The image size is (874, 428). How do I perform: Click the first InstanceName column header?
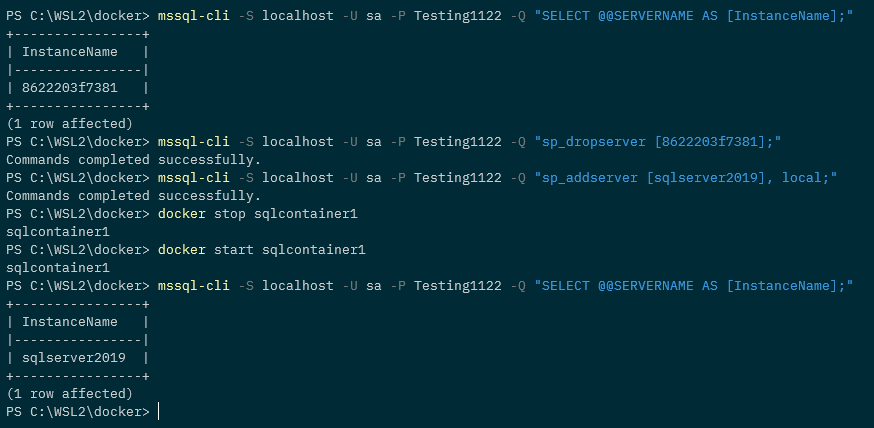tap(70, 52)
